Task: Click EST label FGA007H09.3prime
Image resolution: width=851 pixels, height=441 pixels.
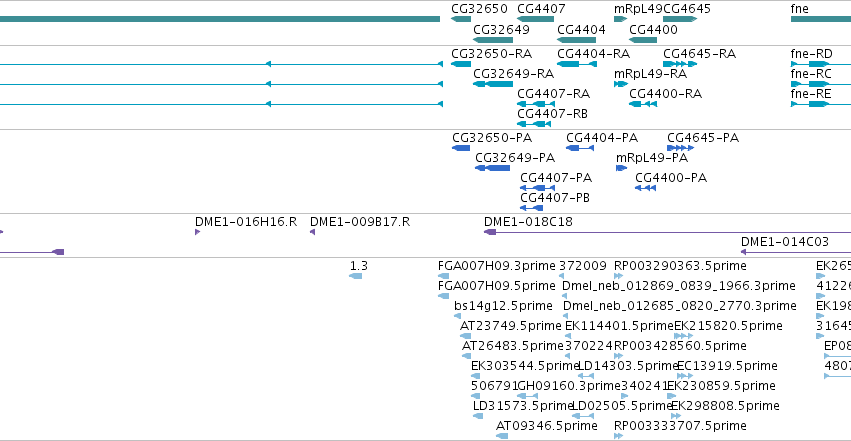Action: click(497, 266)
